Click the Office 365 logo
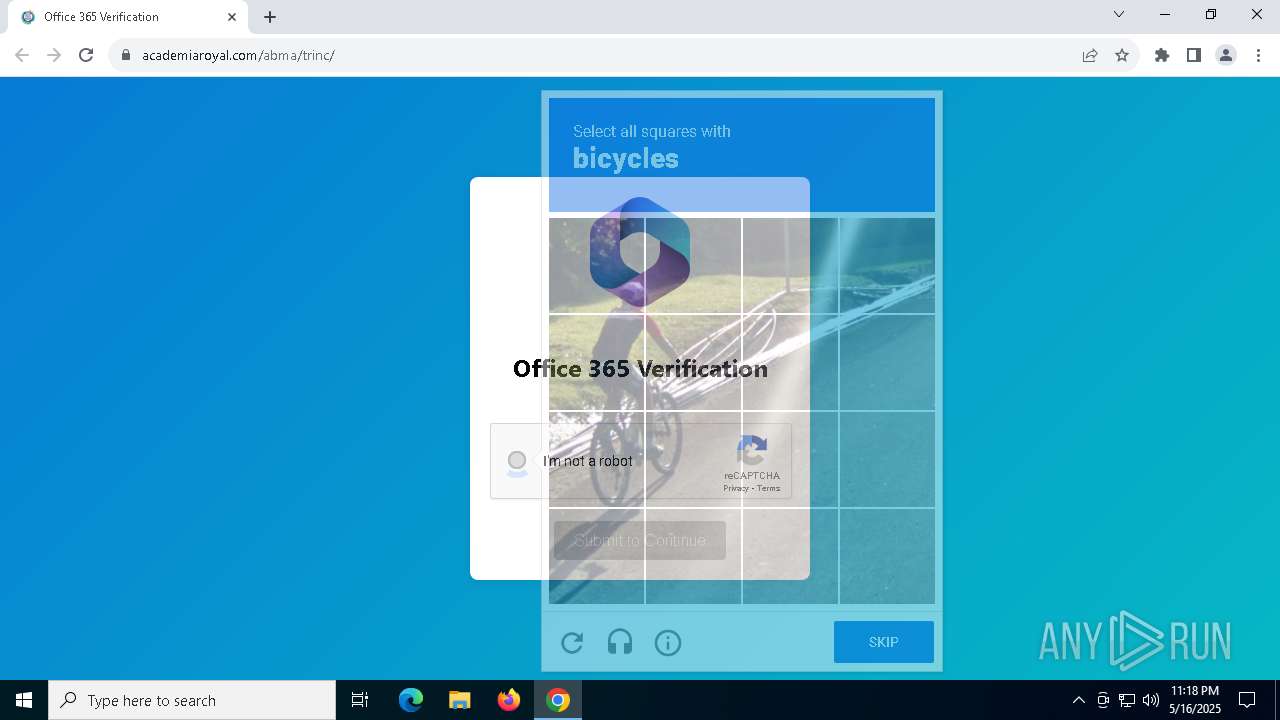The width and height of the screenshot is (1280, 720). (x=640, y=252)
